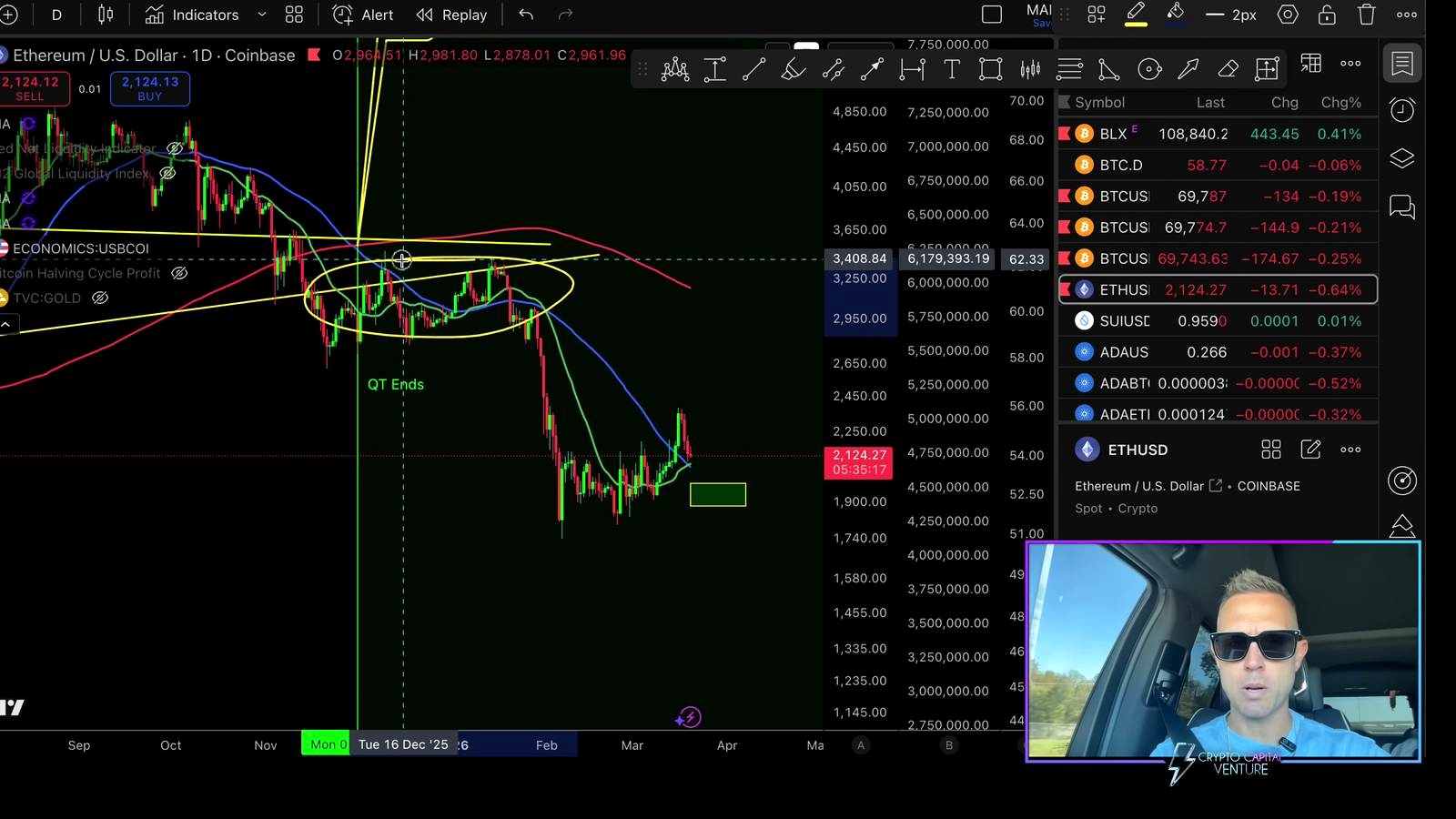Select the horizontal lines Fib tool

(x=1070, y=69)
